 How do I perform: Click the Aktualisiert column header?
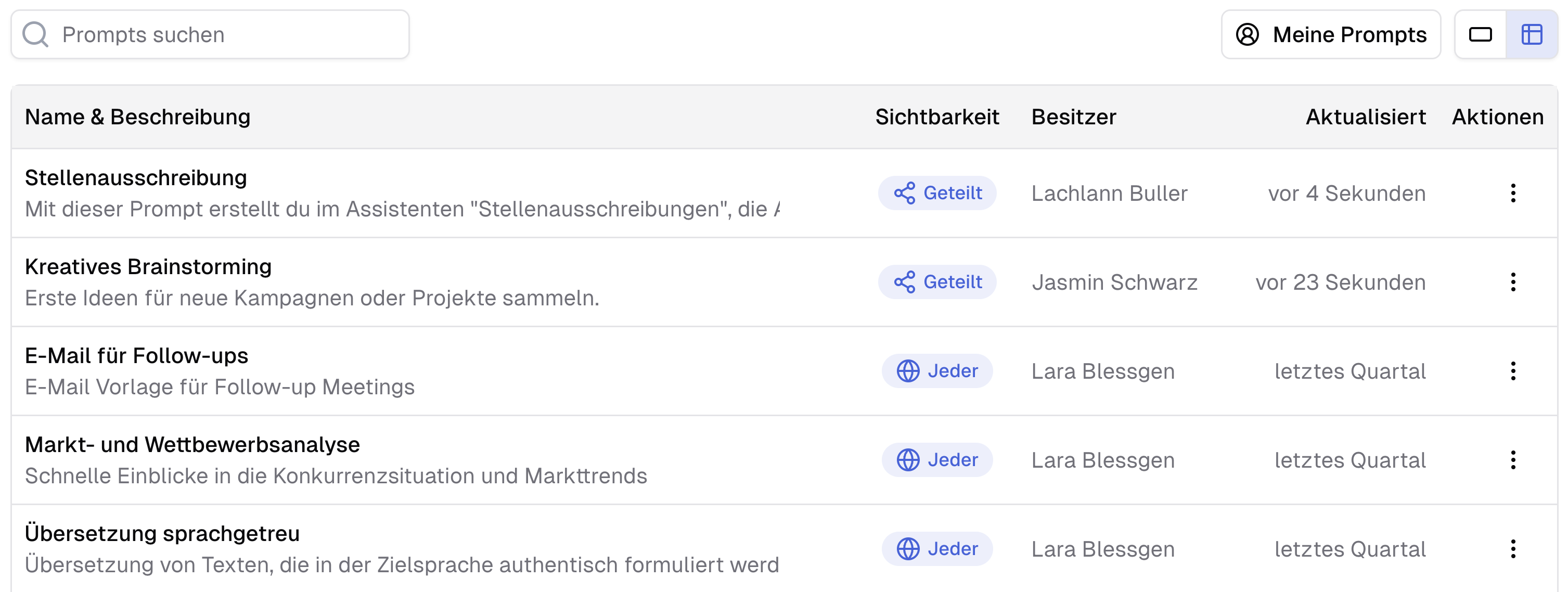[1365, 116]
